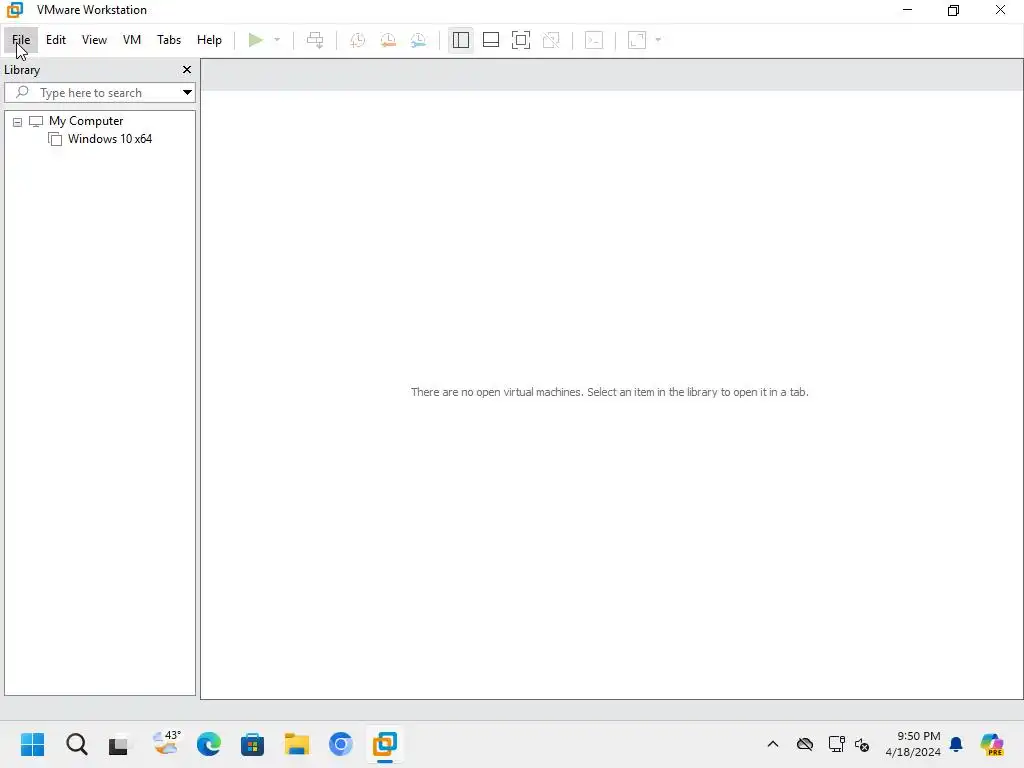
Task: Show hidden system tray icons
Action: click(773, 744)
